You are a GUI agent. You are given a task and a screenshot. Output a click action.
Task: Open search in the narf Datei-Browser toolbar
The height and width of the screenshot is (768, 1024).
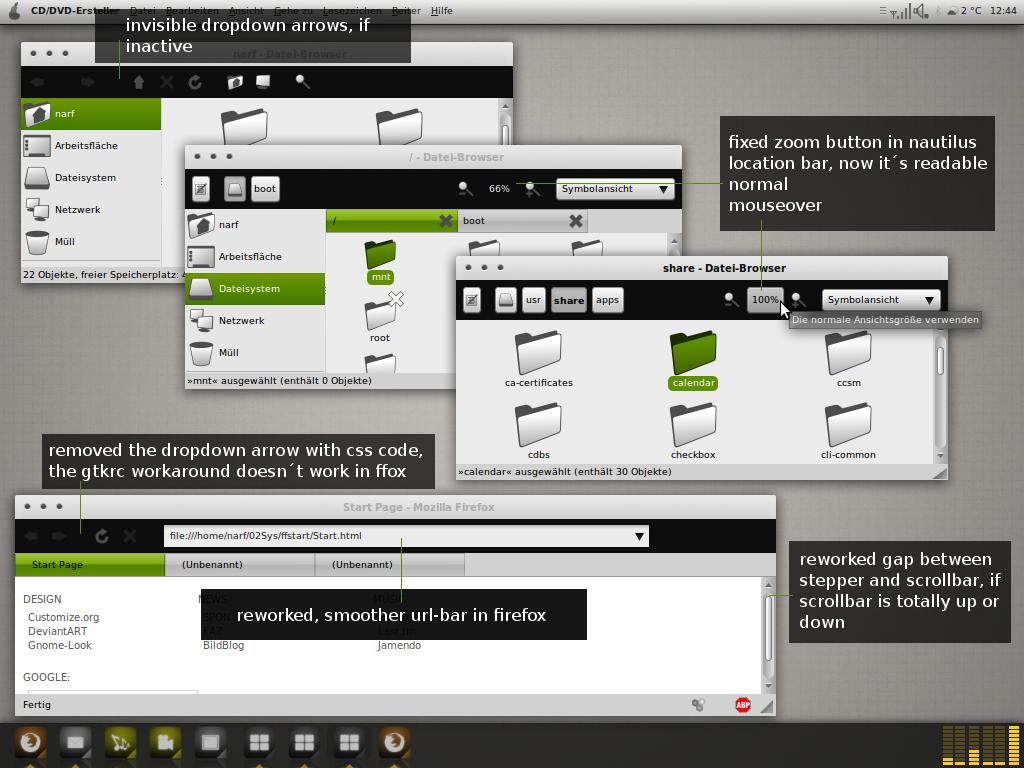[x=302, y=82]
